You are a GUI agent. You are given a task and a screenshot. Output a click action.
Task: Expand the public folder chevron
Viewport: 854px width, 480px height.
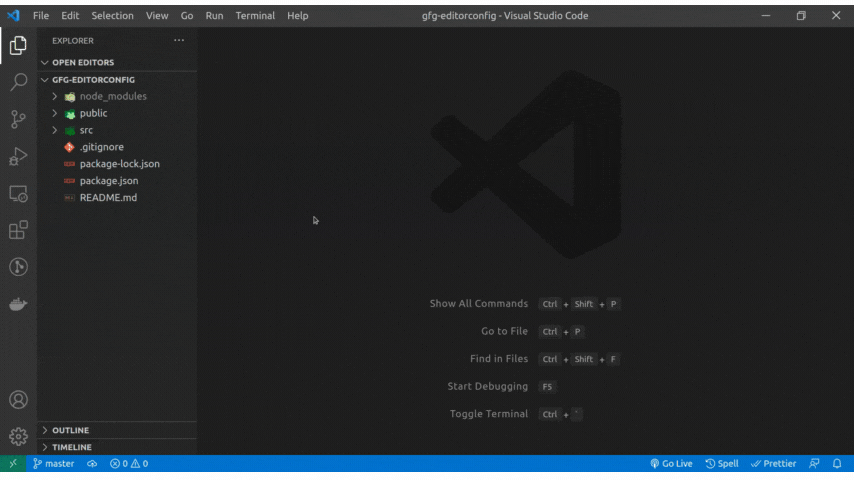(54, 113)
